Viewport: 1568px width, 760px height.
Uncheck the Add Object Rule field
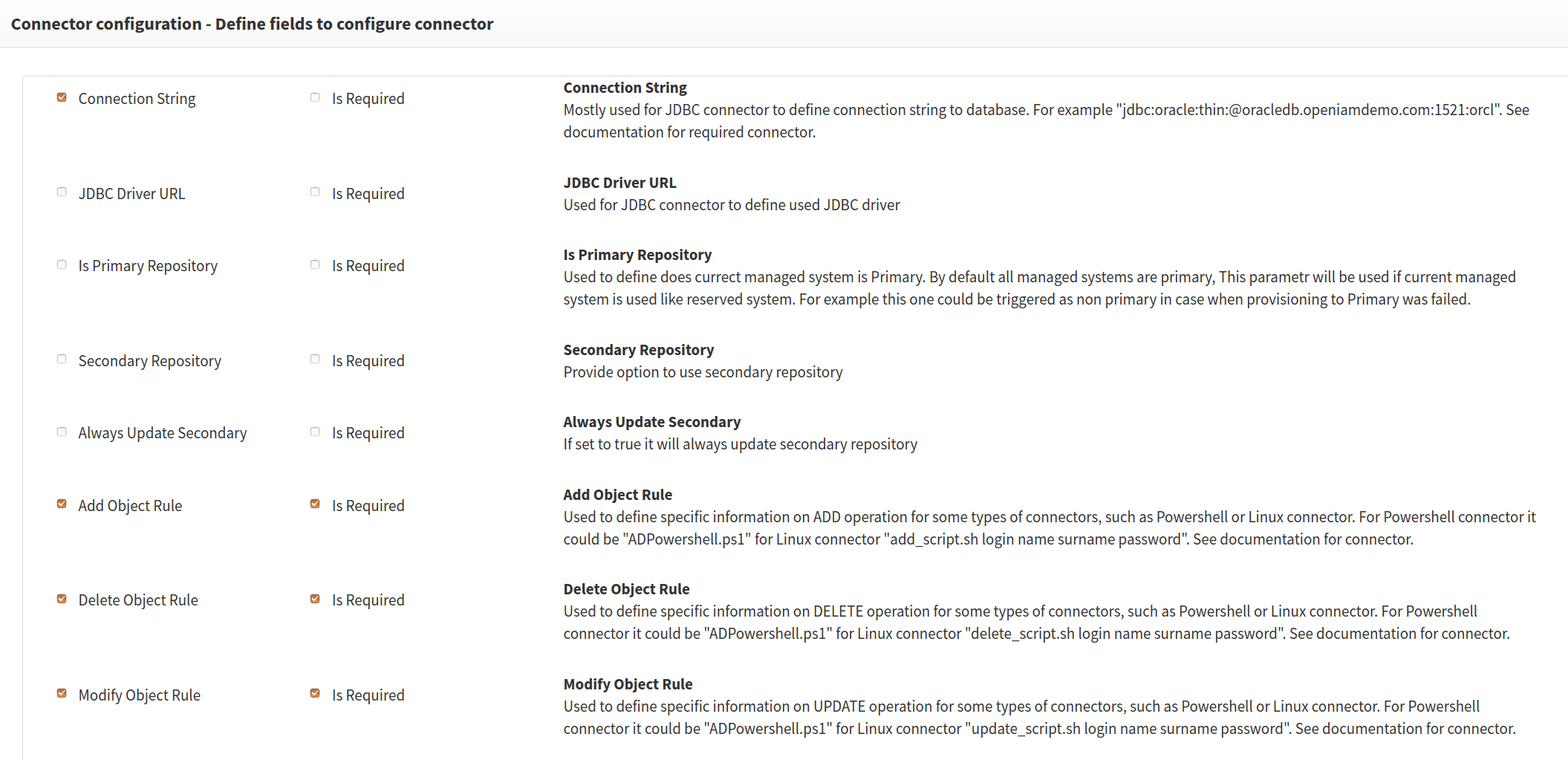pyautogui.click(x=62, y=504)
